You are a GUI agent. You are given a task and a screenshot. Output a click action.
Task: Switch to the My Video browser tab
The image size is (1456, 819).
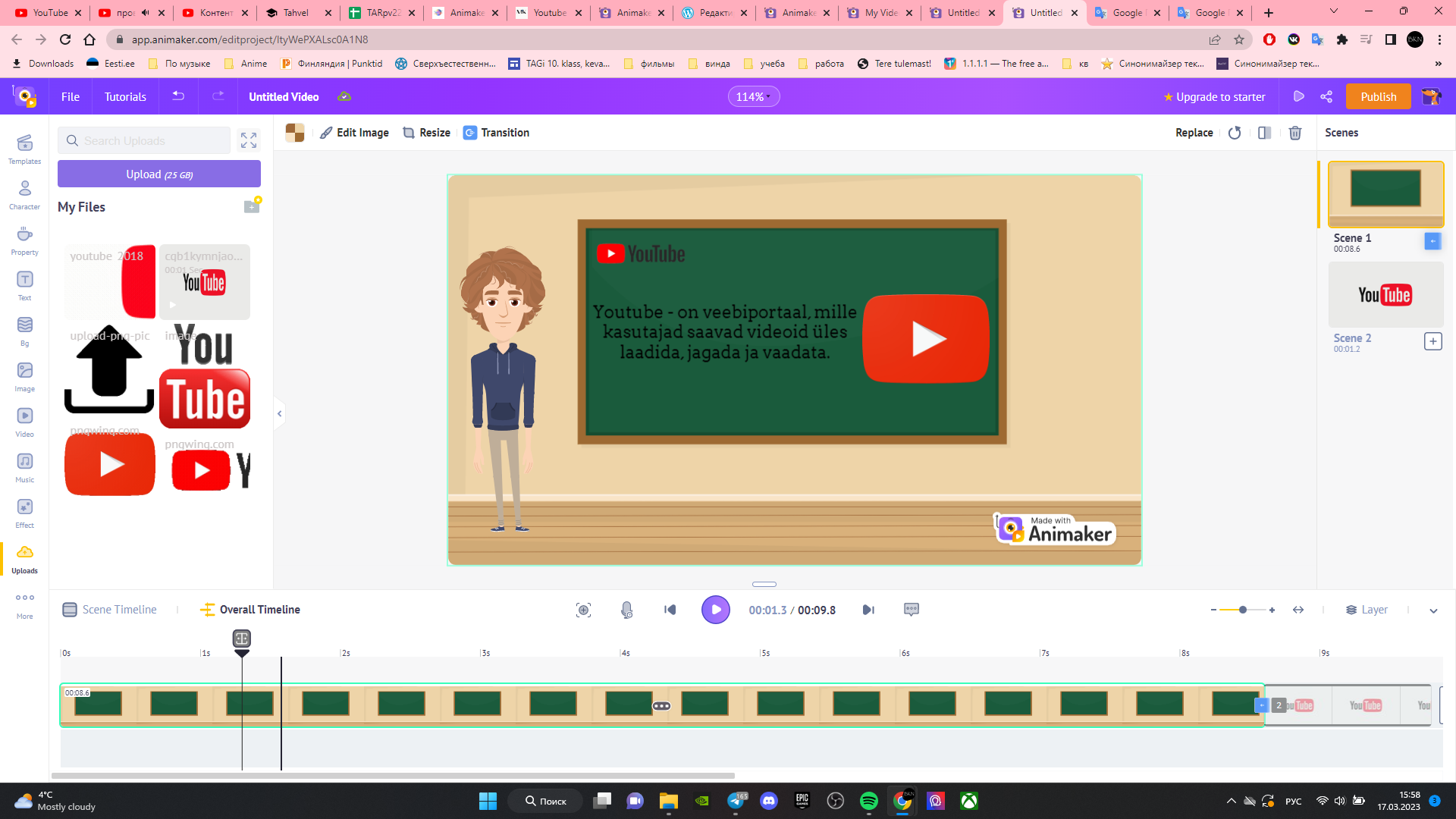[x=880, y=12]
